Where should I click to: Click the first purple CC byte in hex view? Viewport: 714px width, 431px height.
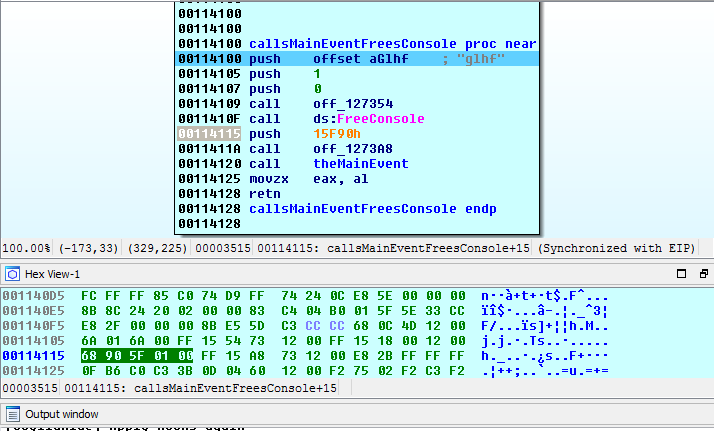pyautogui.click(x=313, y=326)
